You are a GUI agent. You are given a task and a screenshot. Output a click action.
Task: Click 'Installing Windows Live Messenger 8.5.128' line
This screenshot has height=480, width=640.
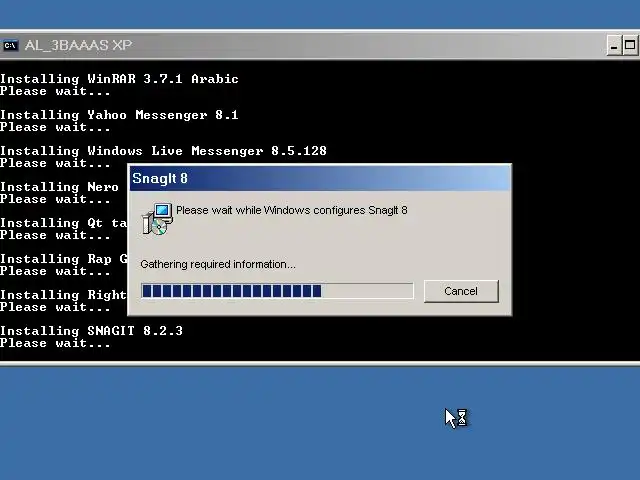pos(163,151)
